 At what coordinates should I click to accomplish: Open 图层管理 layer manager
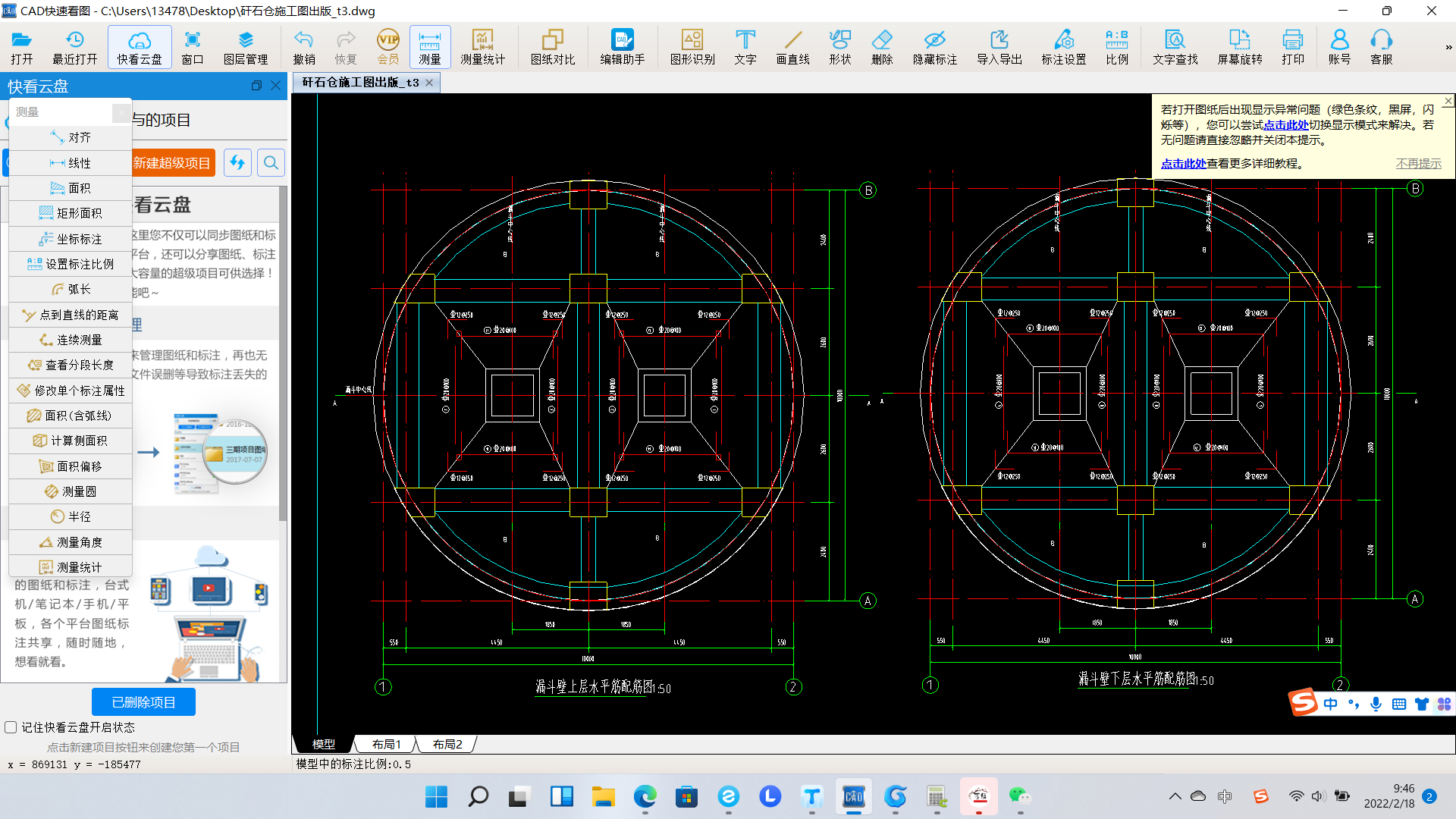coord(246,47)
